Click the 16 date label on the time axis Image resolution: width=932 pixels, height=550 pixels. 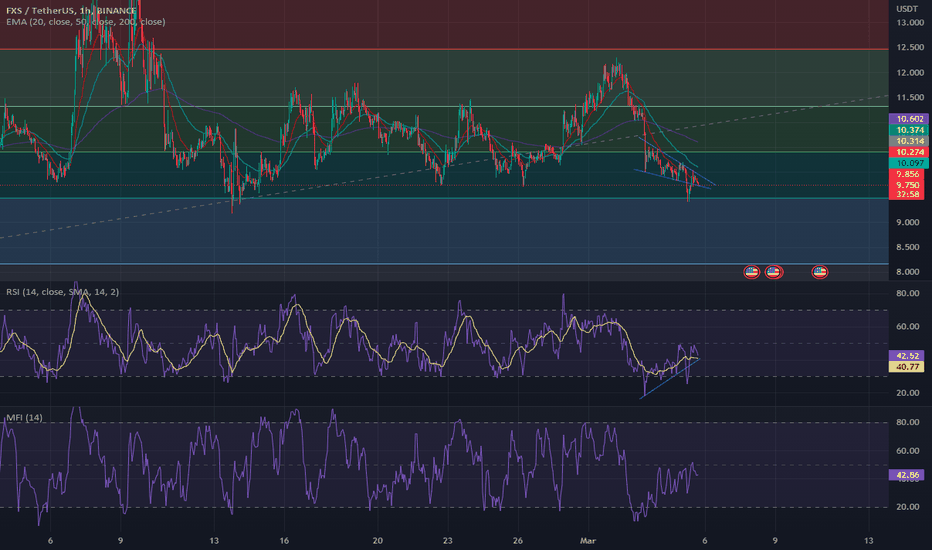click(x=284, y=540)
